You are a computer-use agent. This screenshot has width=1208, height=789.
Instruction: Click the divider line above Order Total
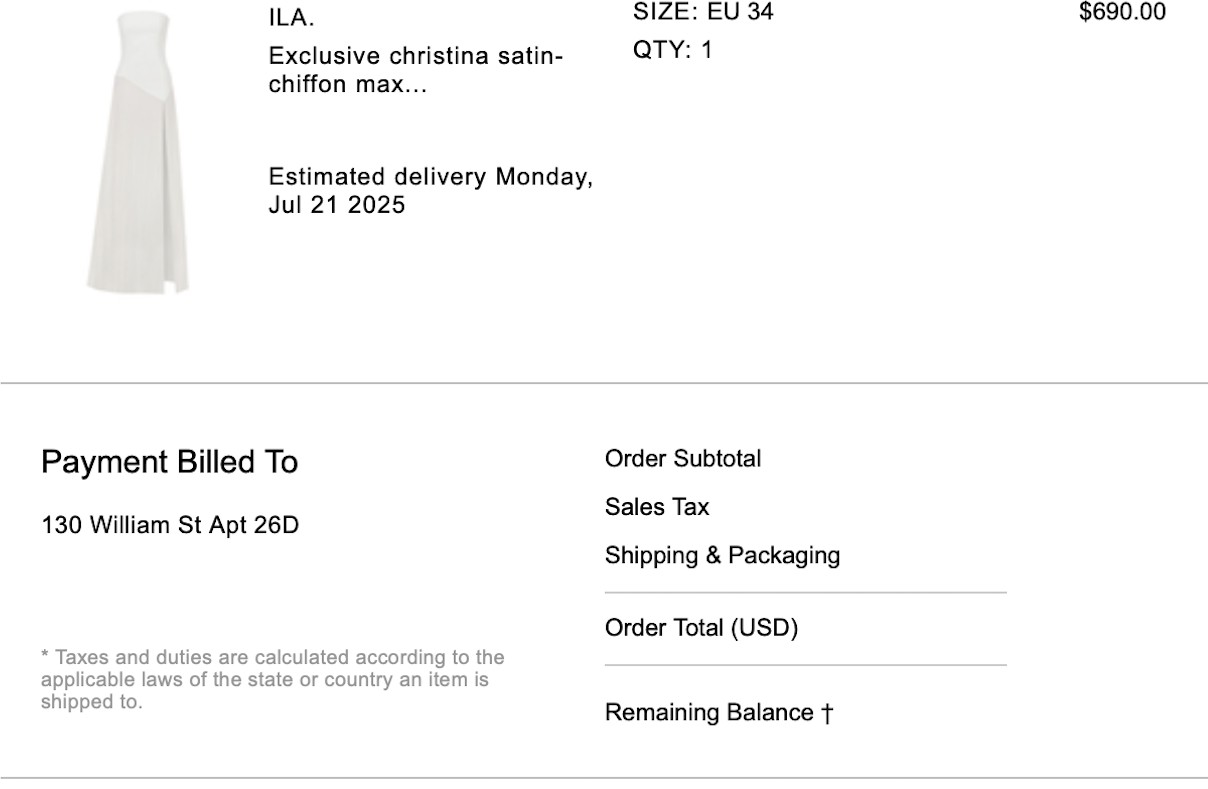tap(805, 593)
